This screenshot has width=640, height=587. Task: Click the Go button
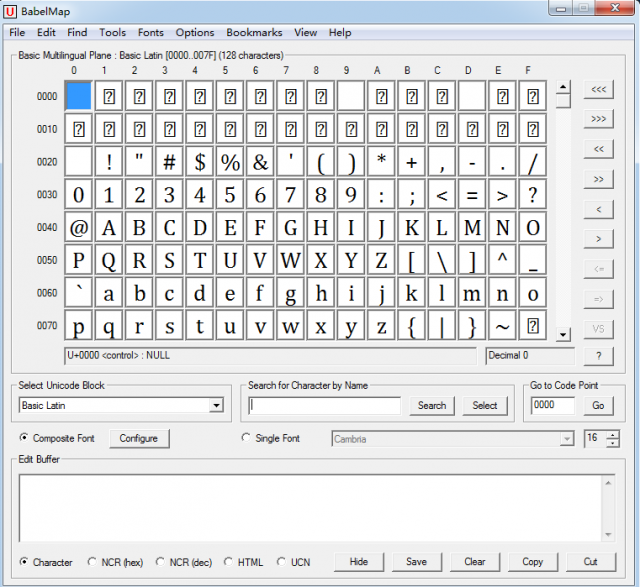(598, 406)
